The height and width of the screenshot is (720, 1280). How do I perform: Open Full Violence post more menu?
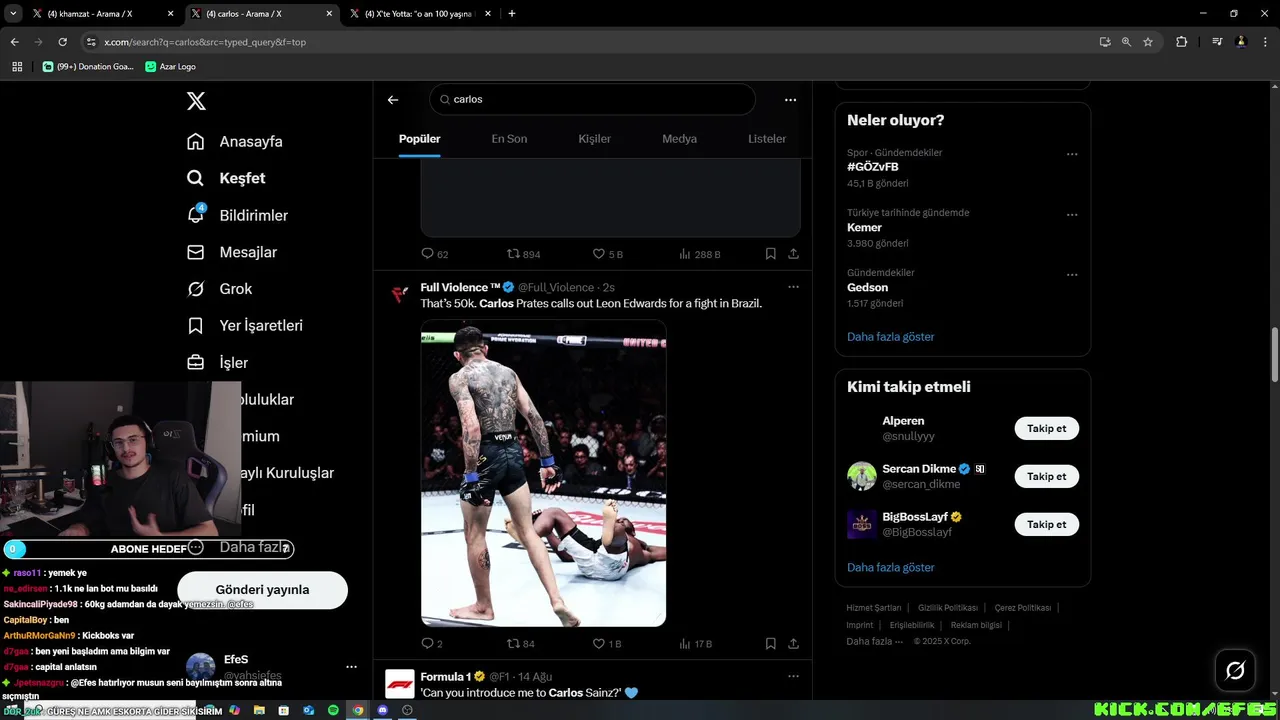click(793, 287)
